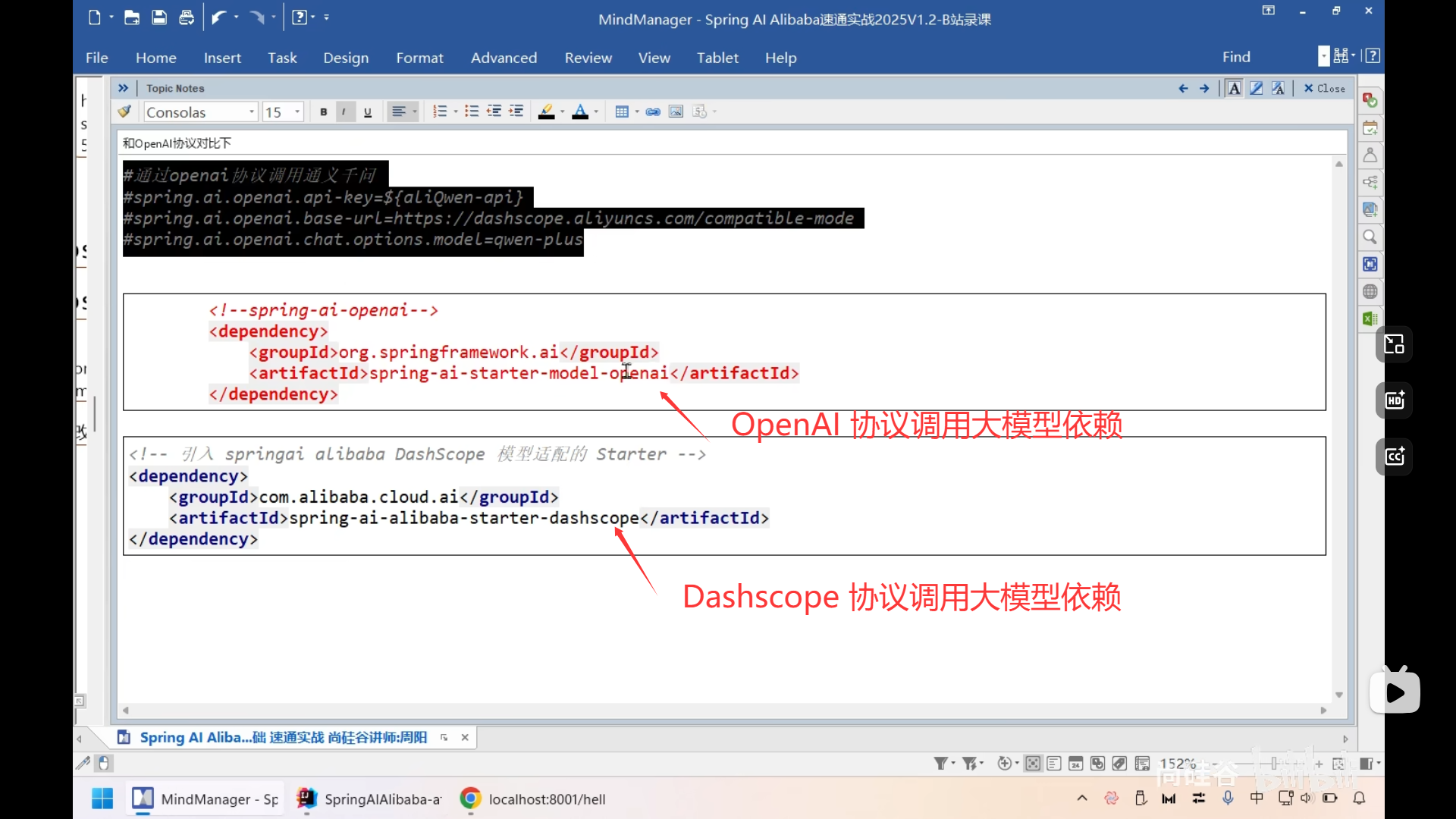The image size is (1456, 819).
Task: Close the Topic Notes panel
Action: (x=1324, y=89)
